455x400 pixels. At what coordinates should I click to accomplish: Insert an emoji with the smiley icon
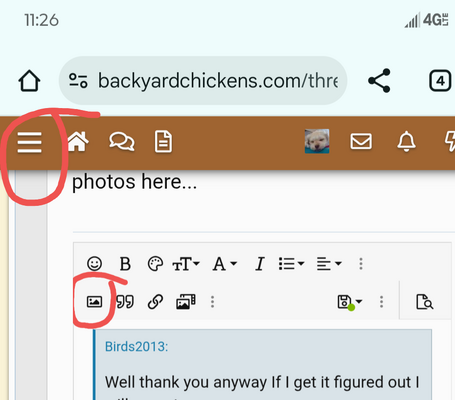(94, 264)
